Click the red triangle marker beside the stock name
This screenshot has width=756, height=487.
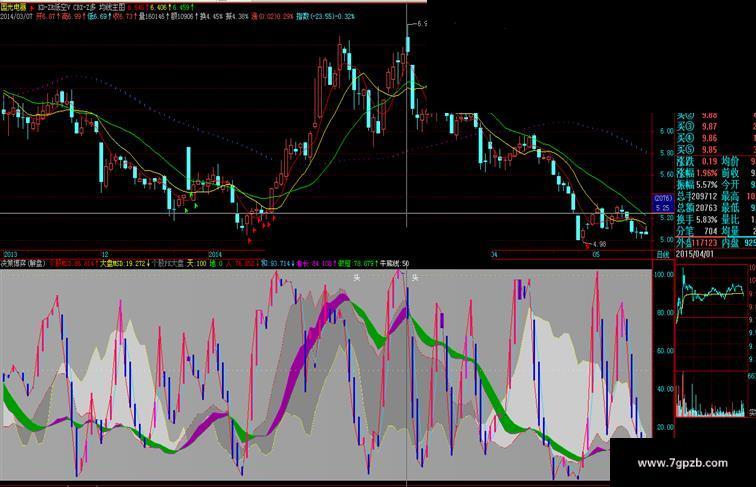(x=32, y=8)
